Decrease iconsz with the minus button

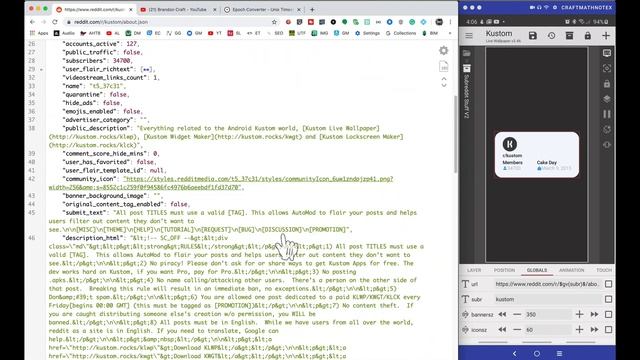pyautogui.click(x=517, y=329)
